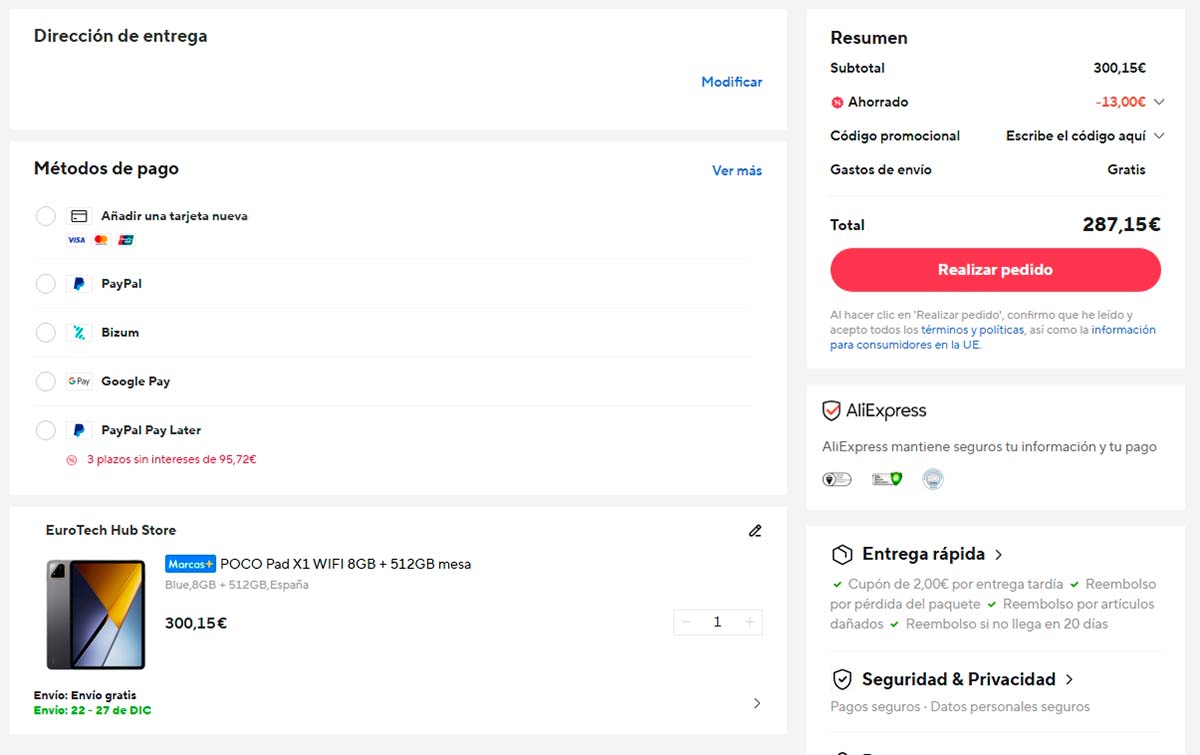Choose Bizum as payment method

click(x=46, y=333)
